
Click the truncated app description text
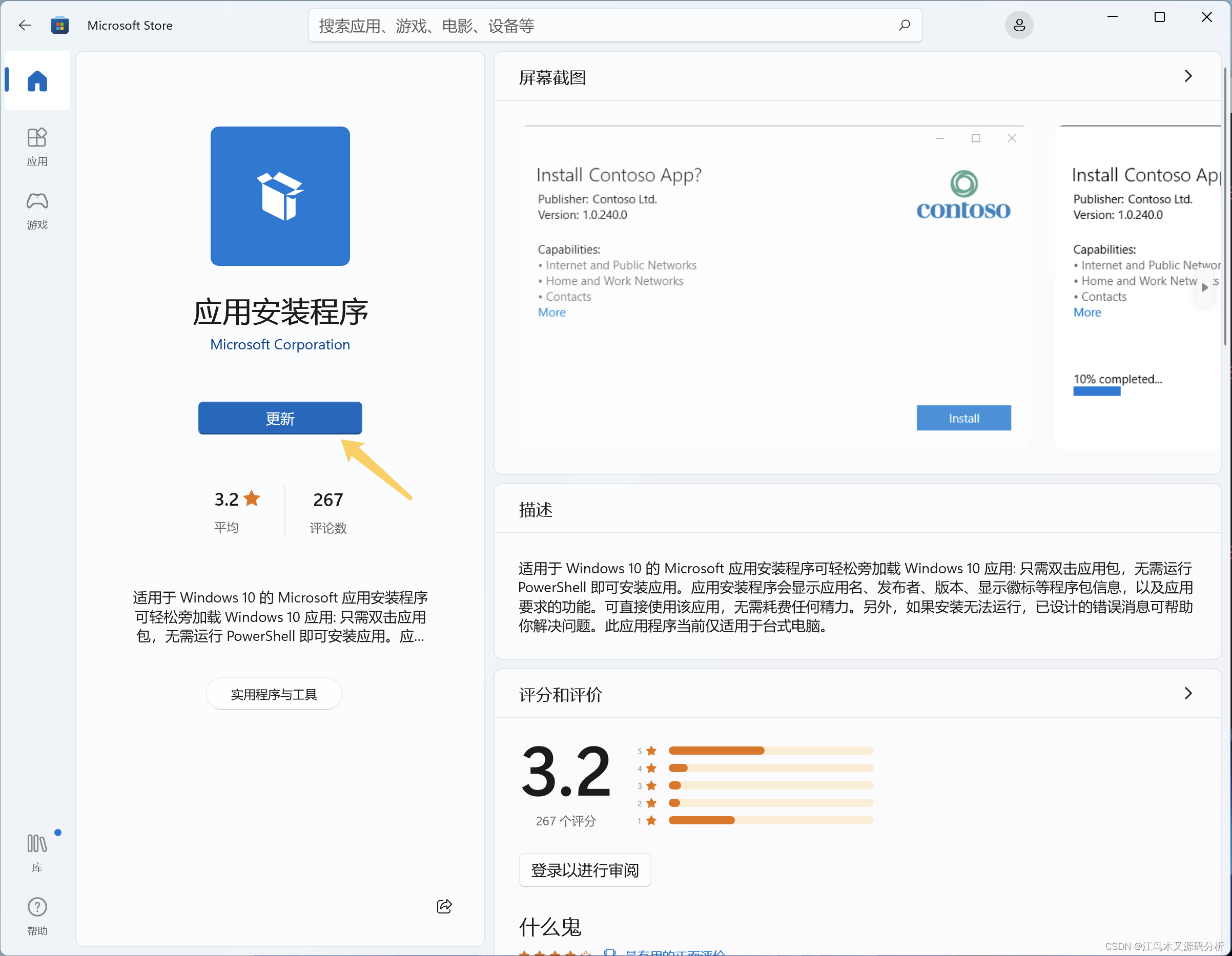click(x=280, y=616)
